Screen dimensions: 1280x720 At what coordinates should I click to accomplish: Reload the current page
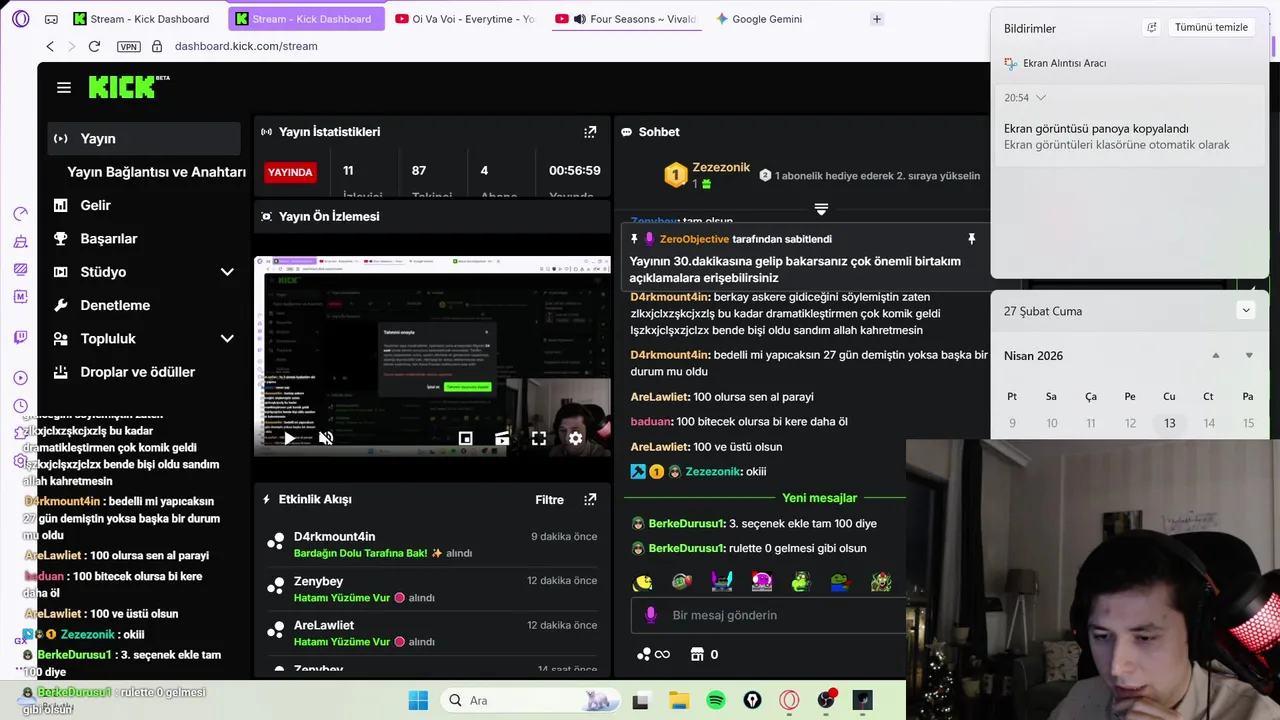tap(94, 46)
